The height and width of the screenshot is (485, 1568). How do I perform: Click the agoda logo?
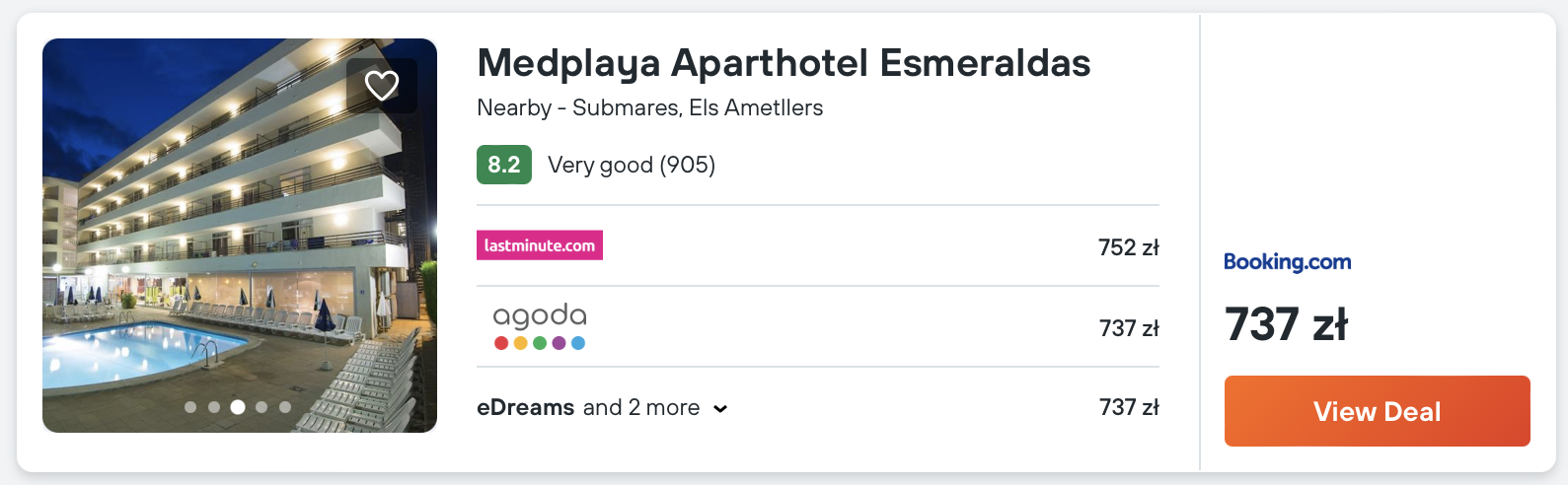point(540,326)
